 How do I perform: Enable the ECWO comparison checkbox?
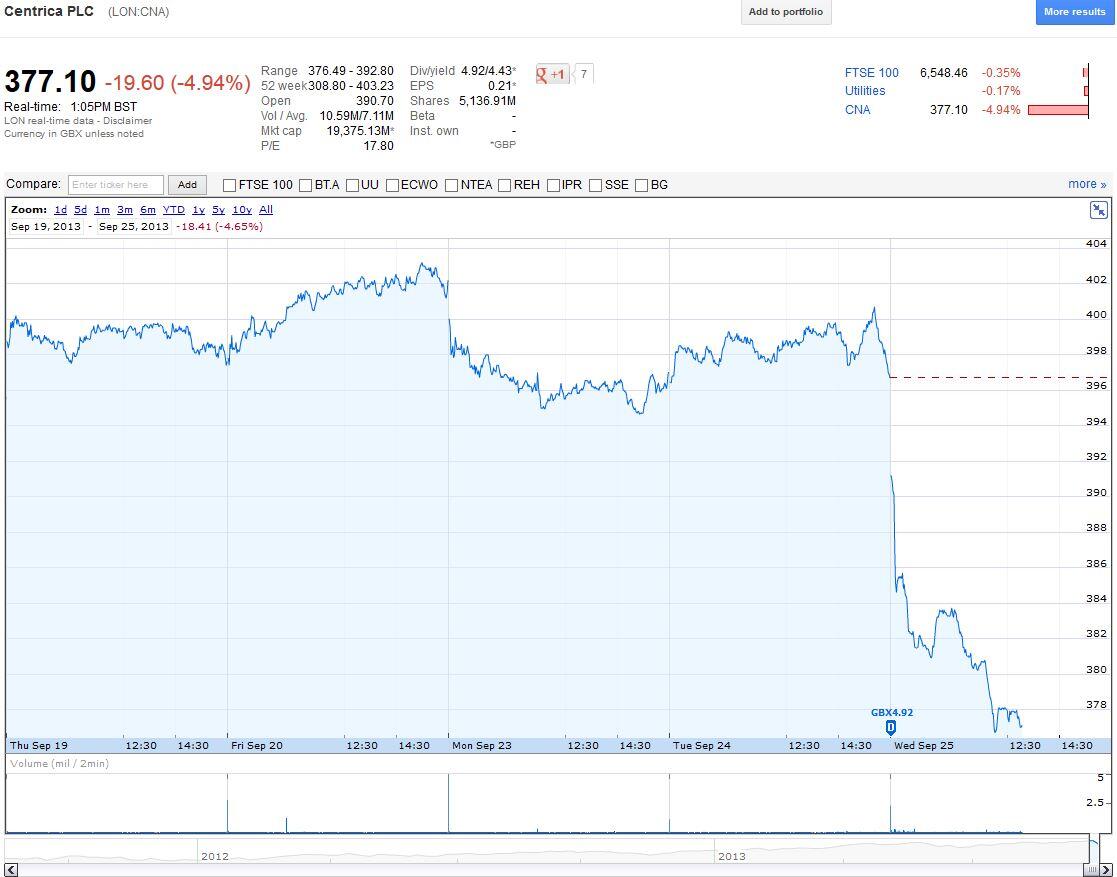(x=392, y=185)
